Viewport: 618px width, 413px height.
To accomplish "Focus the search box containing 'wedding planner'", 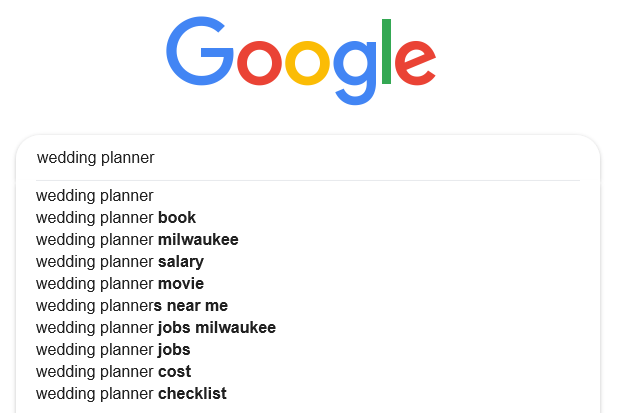I will 307,158.
